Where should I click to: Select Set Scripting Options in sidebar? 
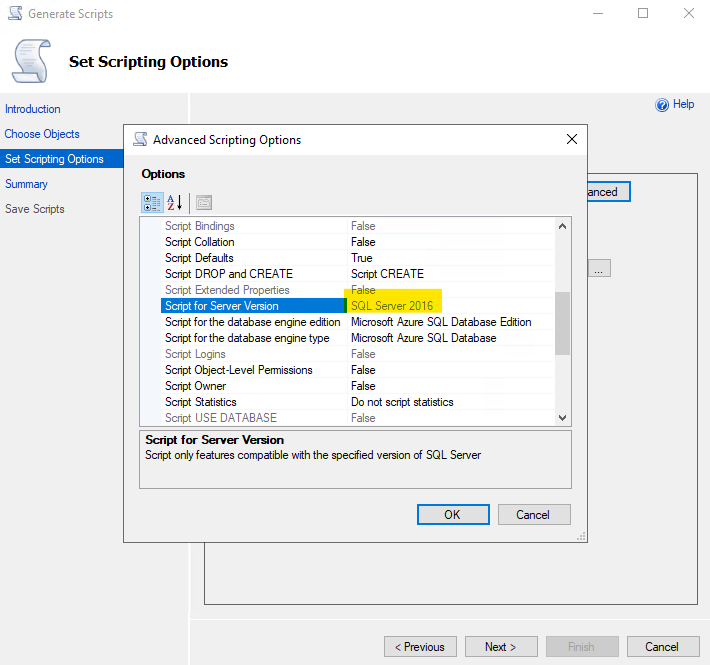click(62, 159)
